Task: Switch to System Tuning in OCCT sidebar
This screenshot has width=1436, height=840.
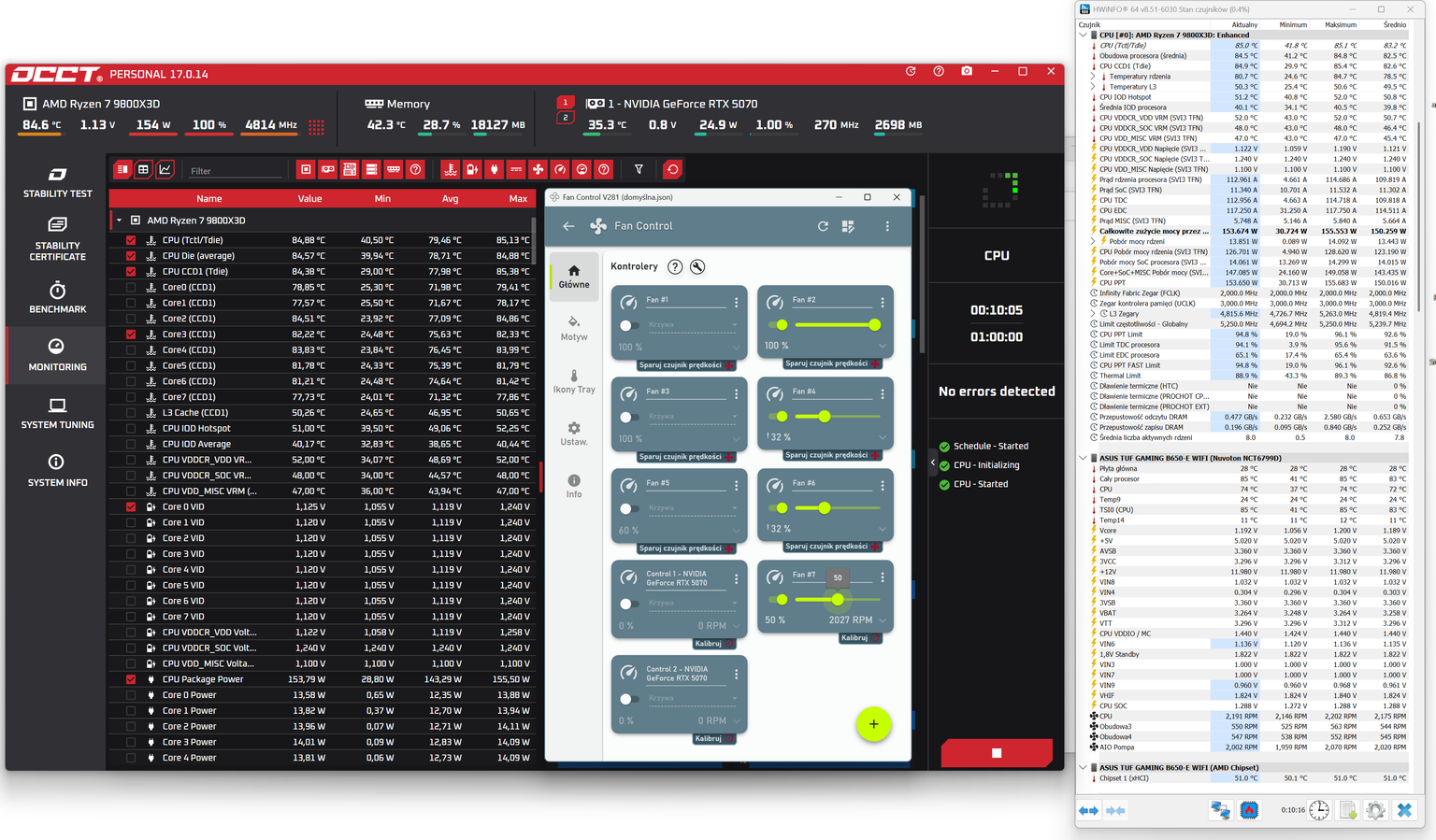Action: [58, 414]
